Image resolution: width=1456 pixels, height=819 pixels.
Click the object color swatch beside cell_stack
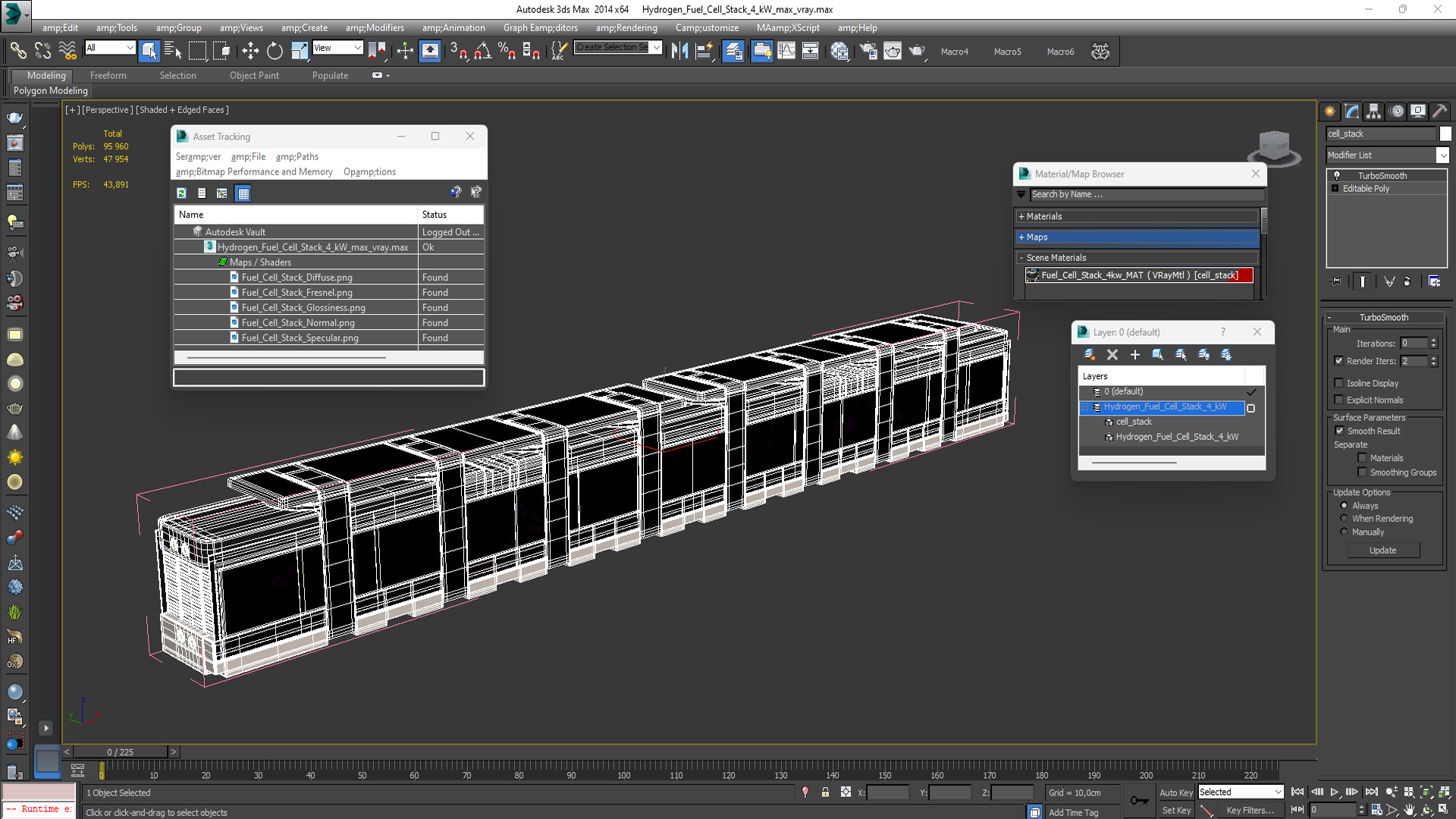(1445, 133)
